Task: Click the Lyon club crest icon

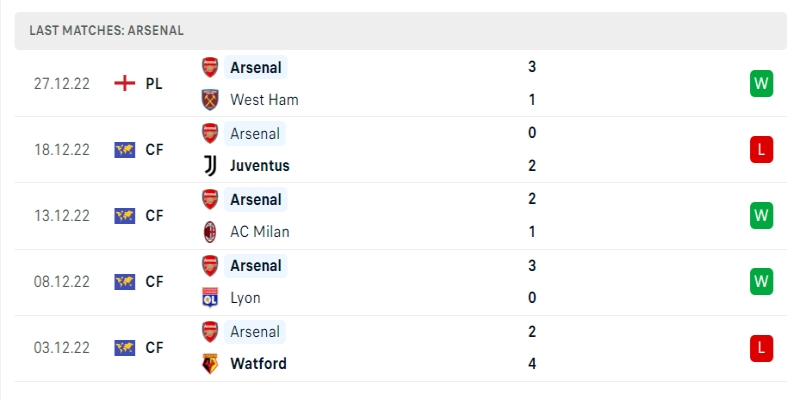Action: (210, 298)
